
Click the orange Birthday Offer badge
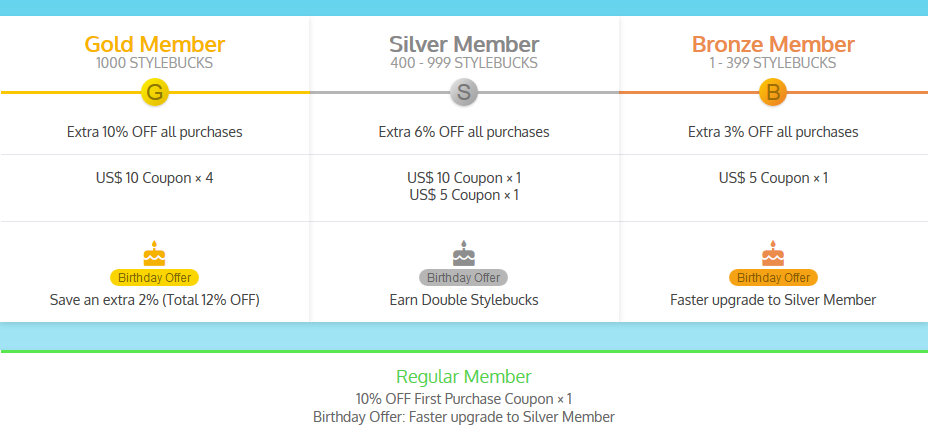point(773,278)
